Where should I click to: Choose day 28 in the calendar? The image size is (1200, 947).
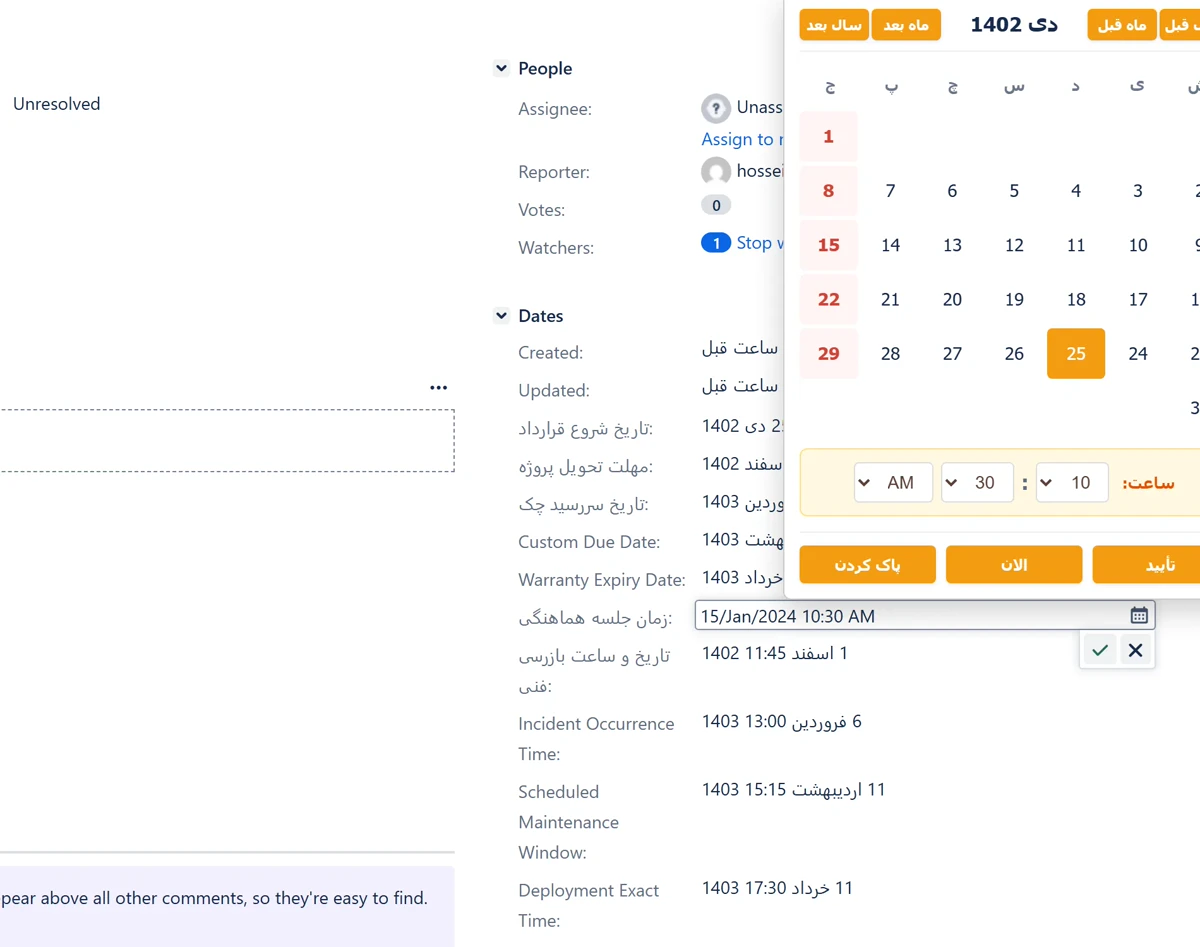pos(890,353)
